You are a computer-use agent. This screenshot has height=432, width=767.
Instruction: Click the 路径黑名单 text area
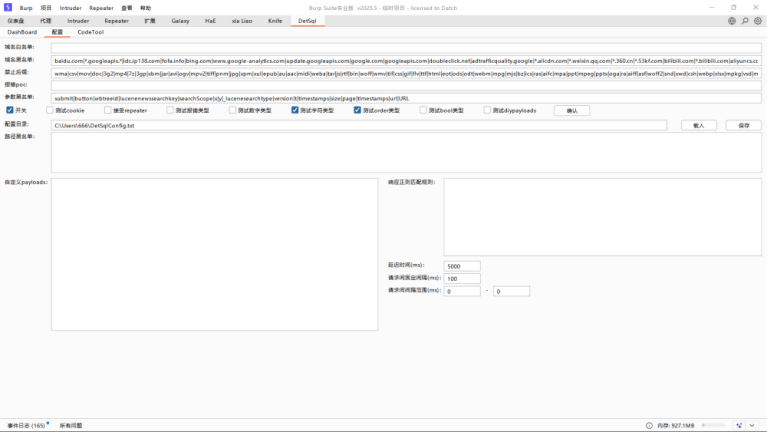pos(406,153)
